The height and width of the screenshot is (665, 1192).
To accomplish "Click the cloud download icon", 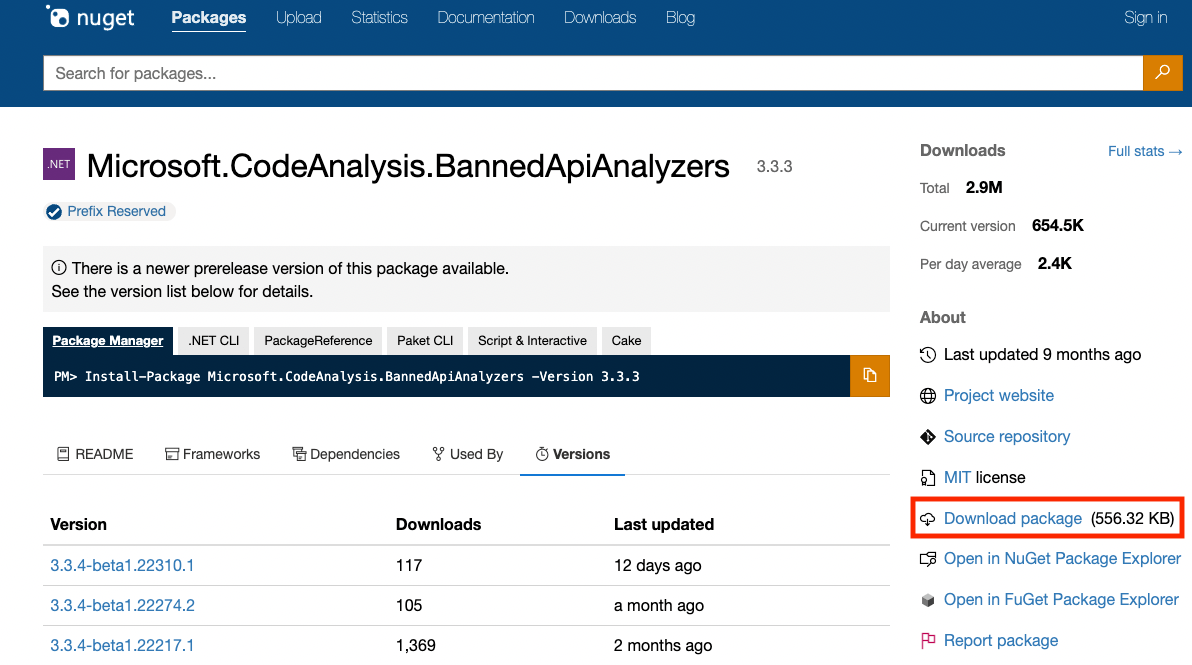I will click(927, 519).
